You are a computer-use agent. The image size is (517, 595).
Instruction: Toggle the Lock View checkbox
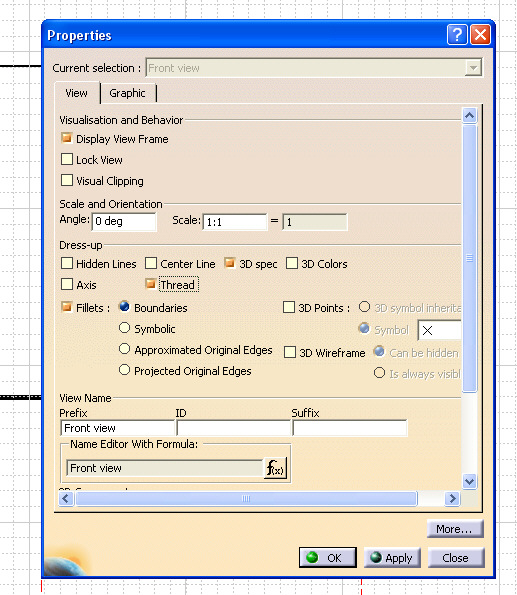coord(67,159)
